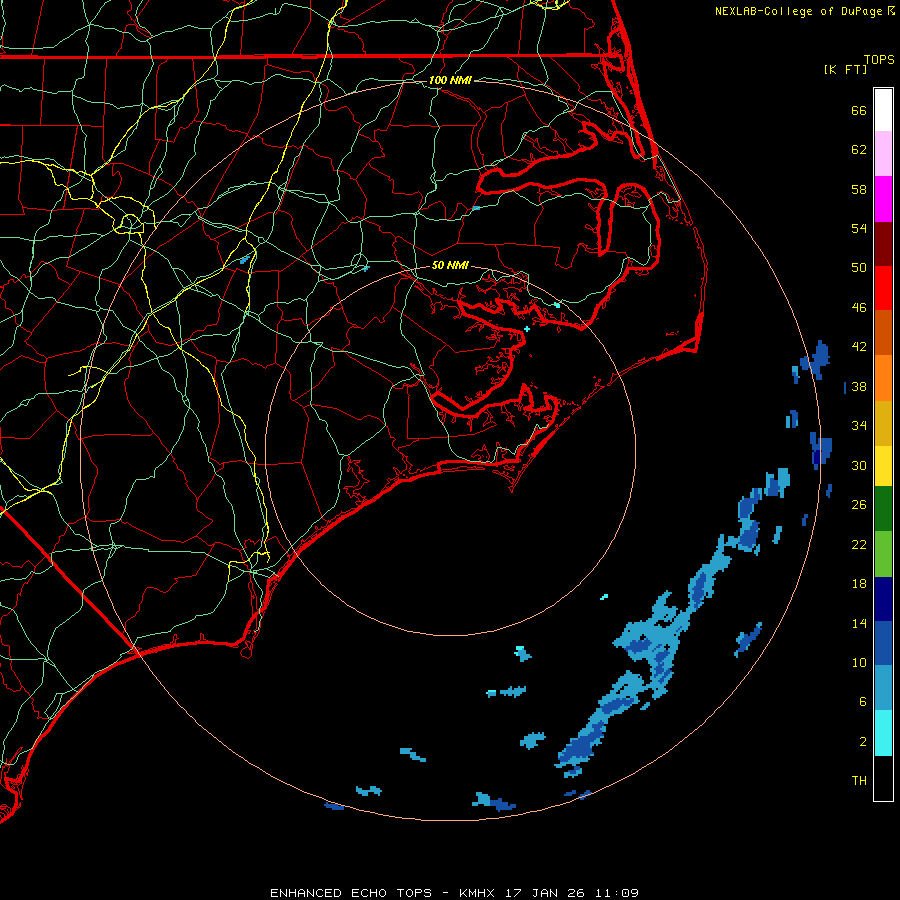The width and height of the screenshot is (900, 900).
Task: Click the '100 NMI' range ring label
Action: 450,80
